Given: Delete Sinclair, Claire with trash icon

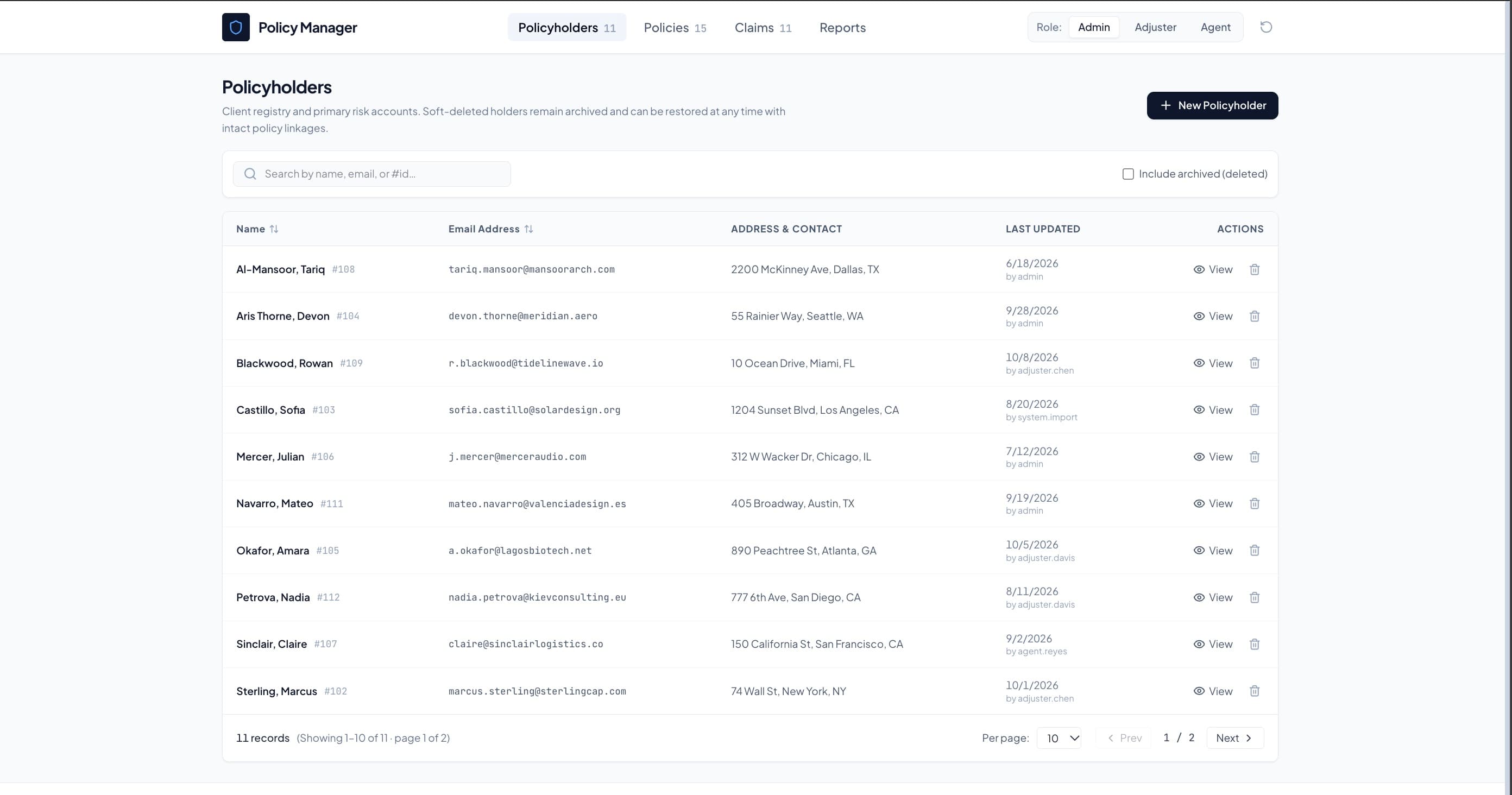Looking at the screenshot, I should [x=1255, y=644].
